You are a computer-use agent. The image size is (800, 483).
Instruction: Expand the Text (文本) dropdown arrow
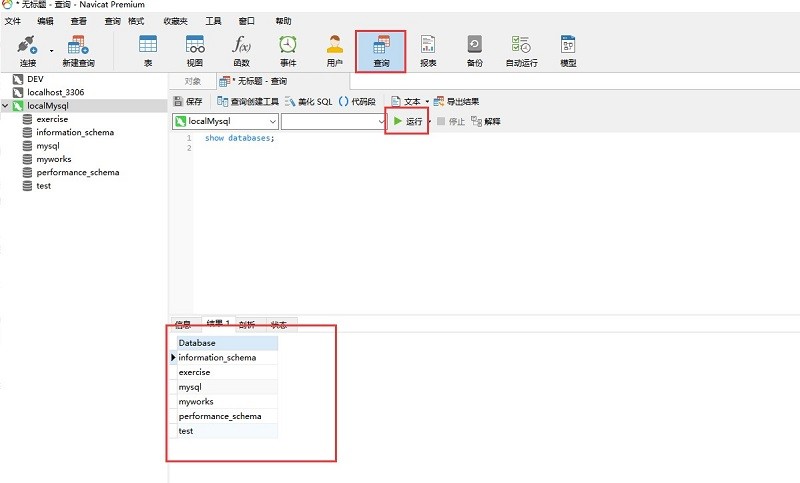[427, 101]
